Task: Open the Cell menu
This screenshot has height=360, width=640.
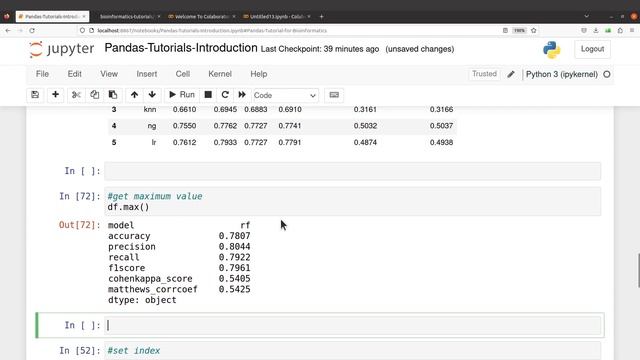Action: 182,74
